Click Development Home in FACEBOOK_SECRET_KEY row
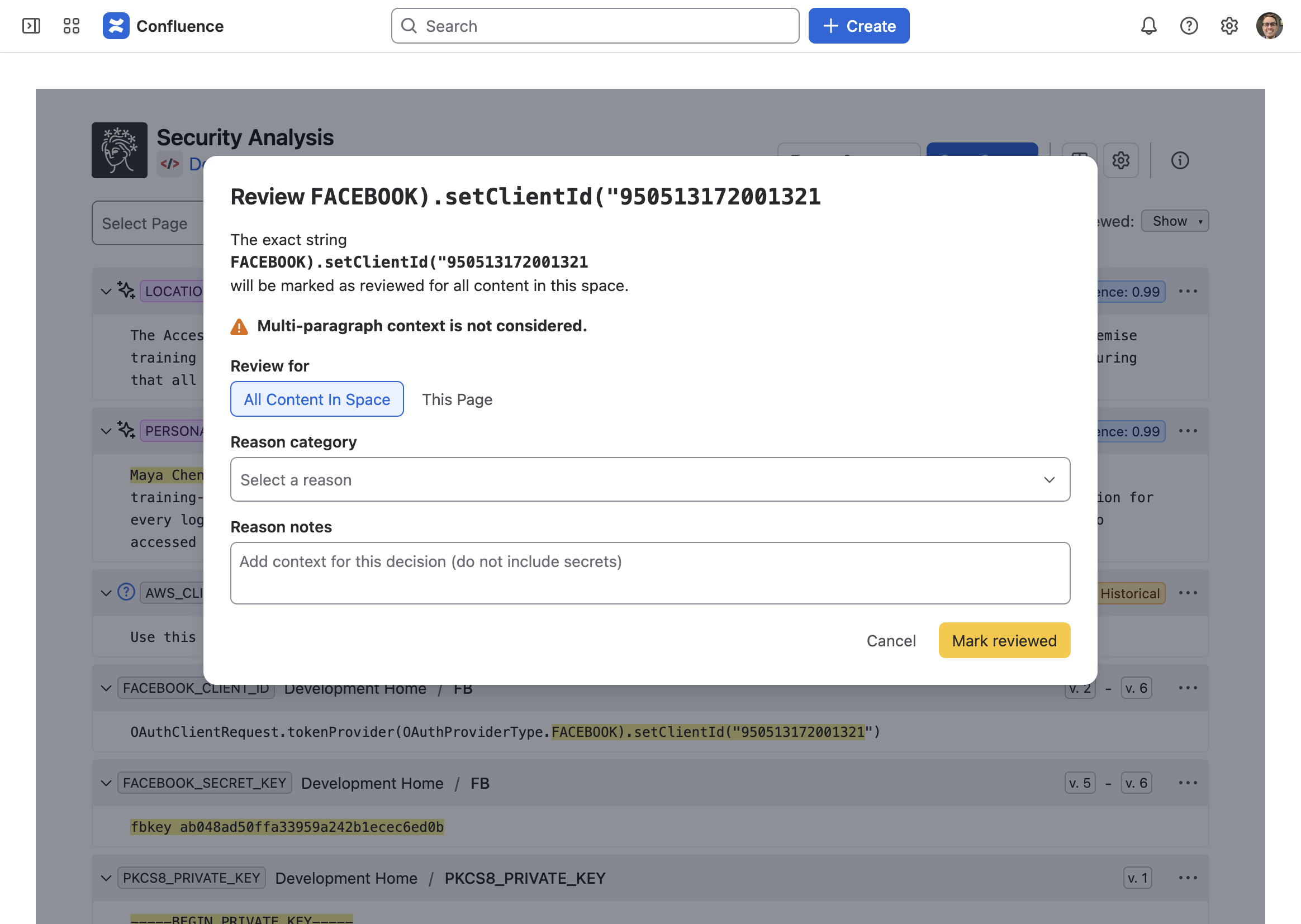The image size is (1301, 924). [372, 783]
